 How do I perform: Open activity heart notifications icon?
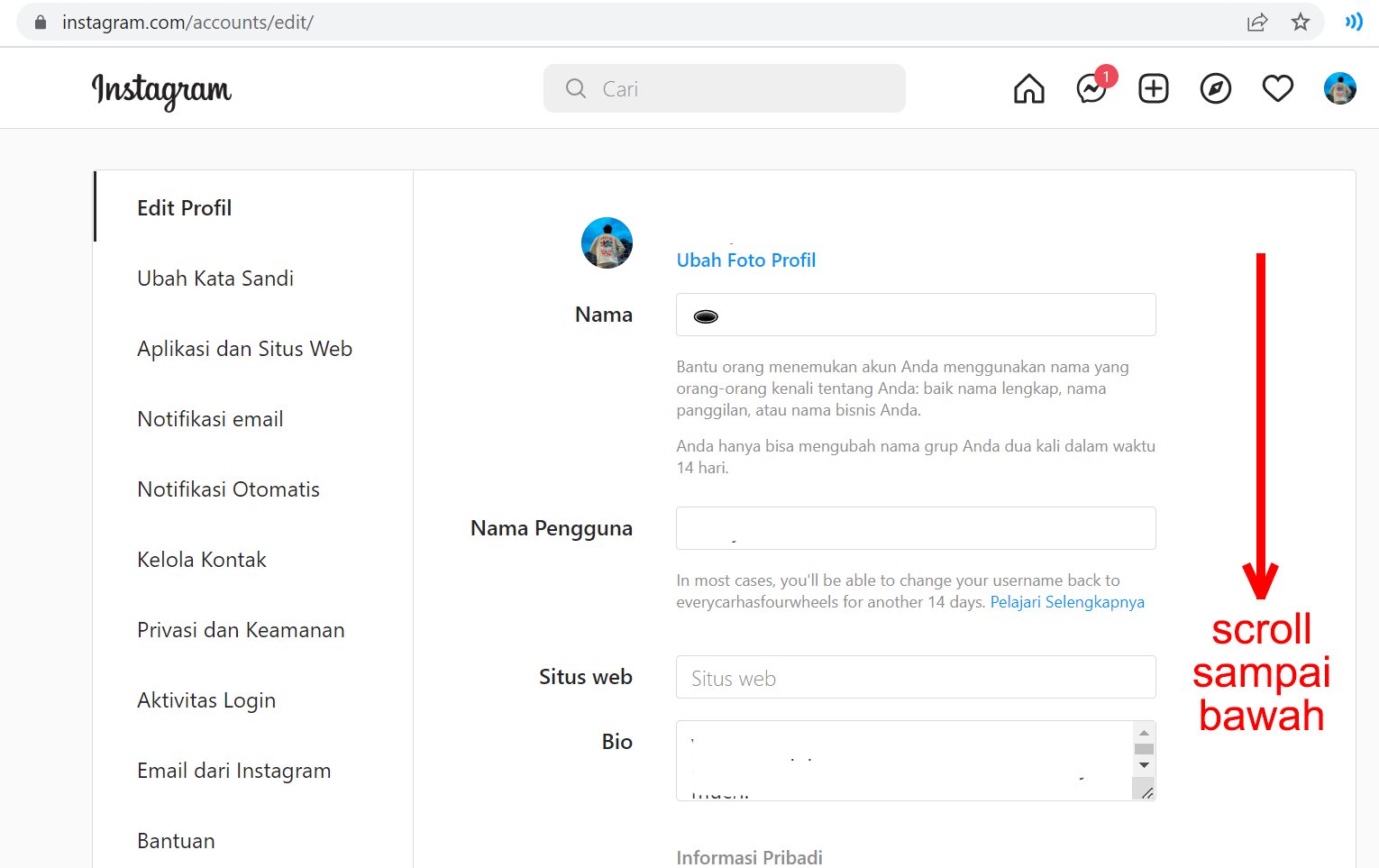(x=1278, y=88)
